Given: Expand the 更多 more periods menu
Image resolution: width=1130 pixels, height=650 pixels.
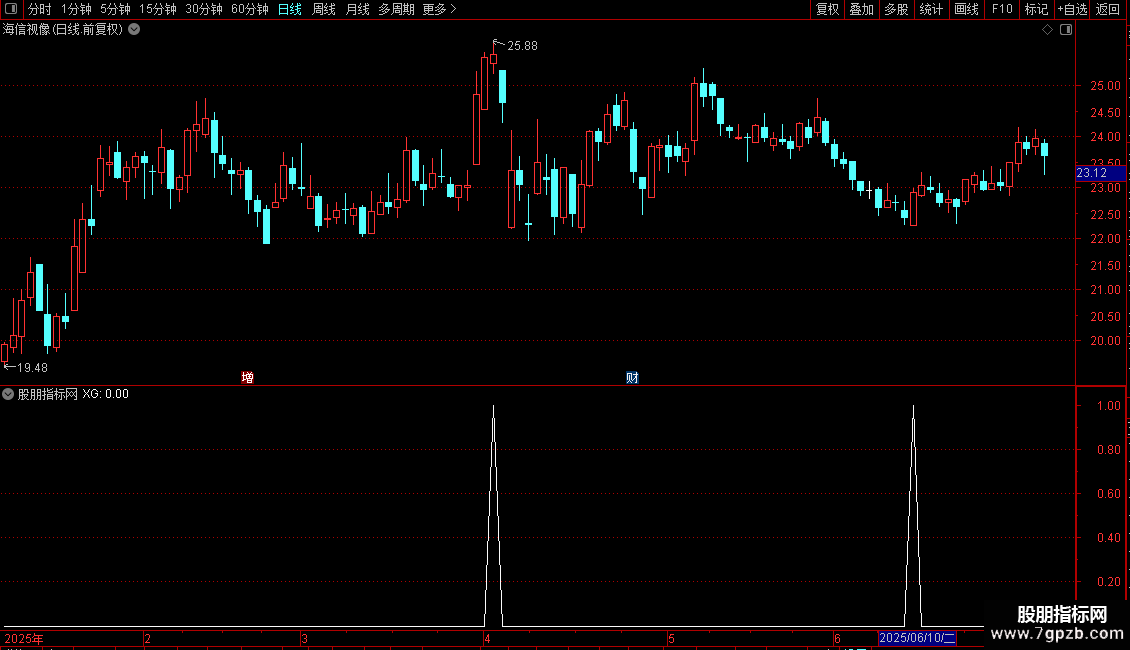Looking at the screenshot, I should coord(439,9).
